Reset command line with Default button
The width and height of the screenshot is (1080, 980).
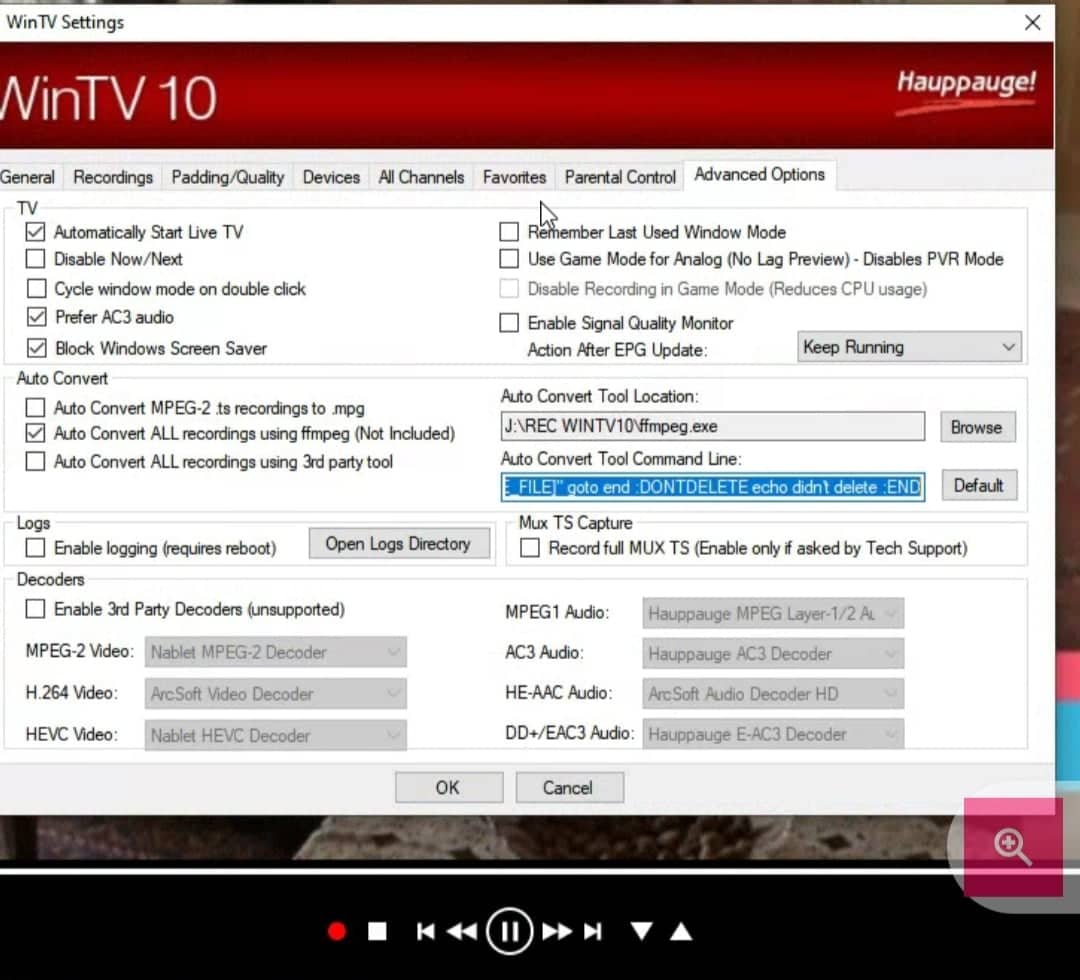(x=978, y=486)
